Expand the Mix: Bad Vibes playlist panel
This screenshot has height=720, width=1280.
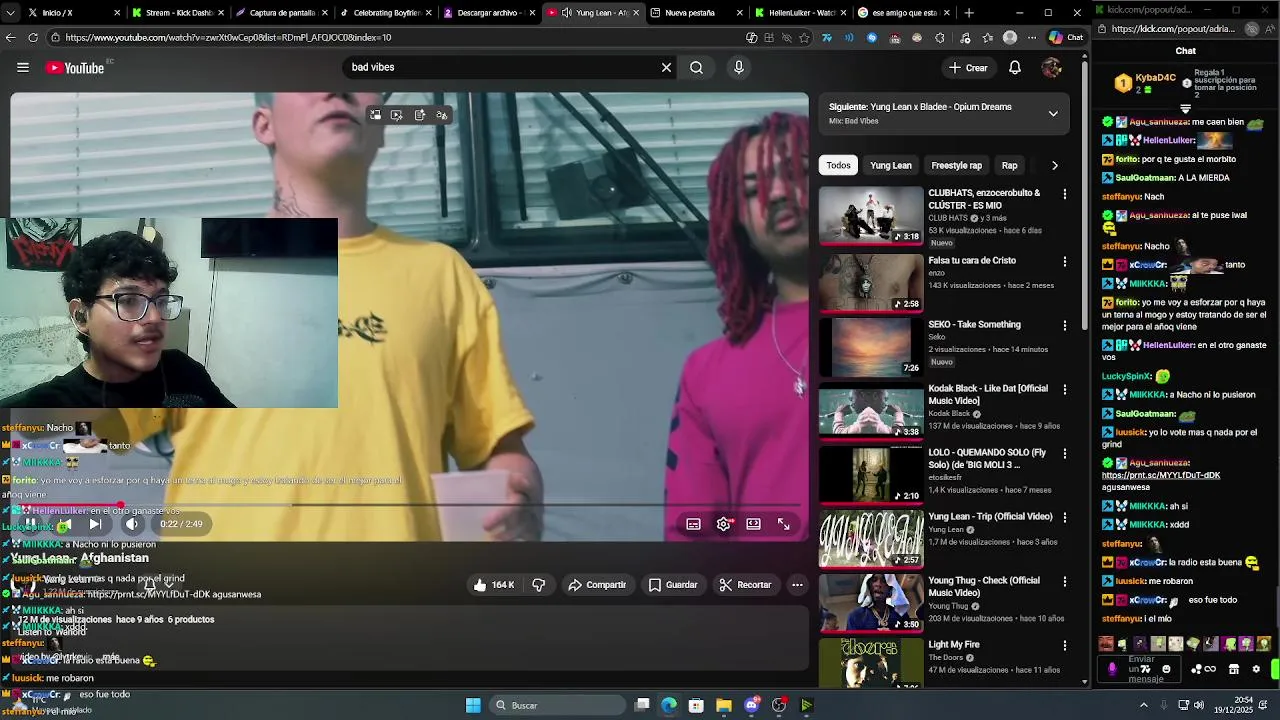(1053, 114)
